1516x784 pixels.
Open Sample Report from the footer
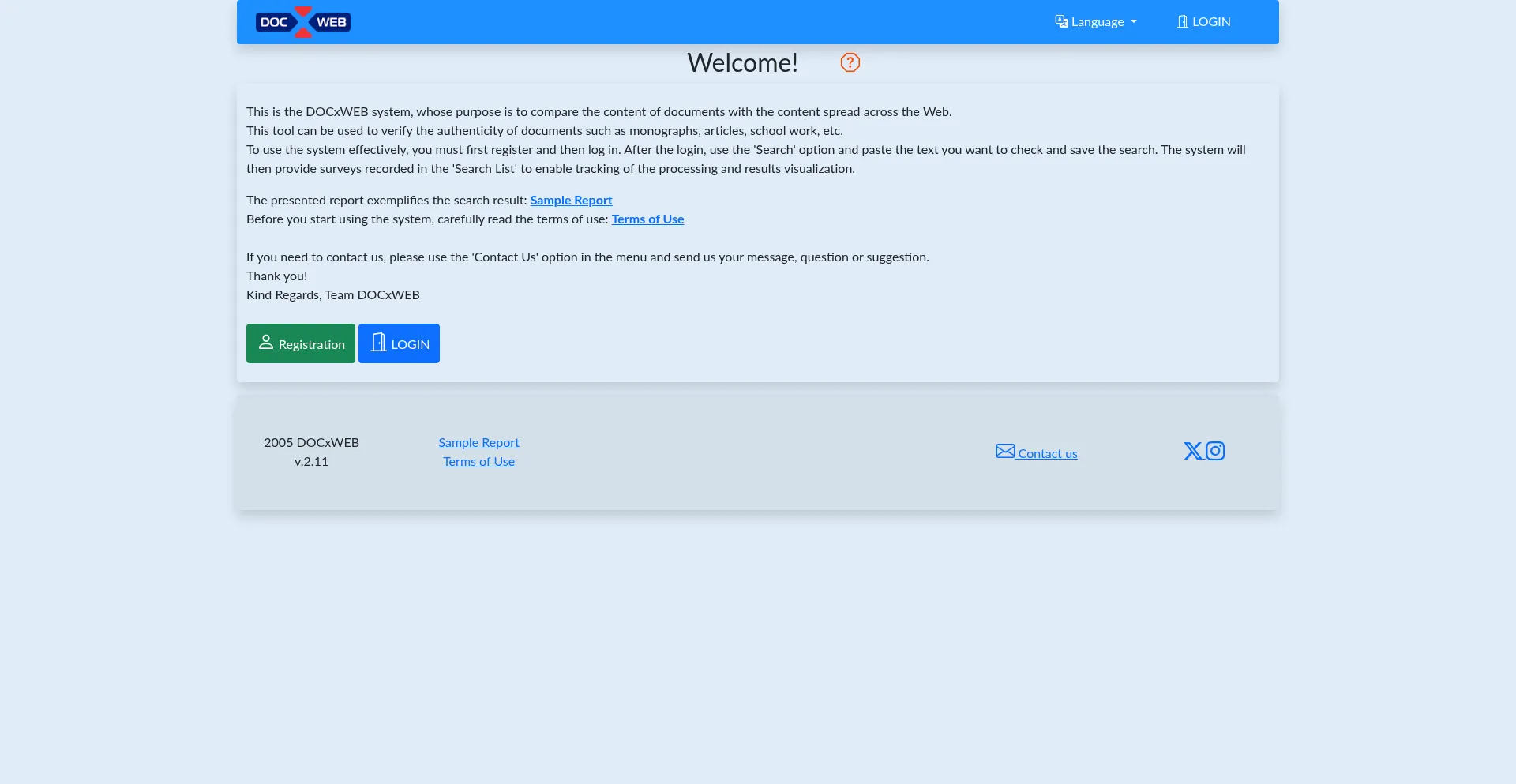click(x=478, y=442)
